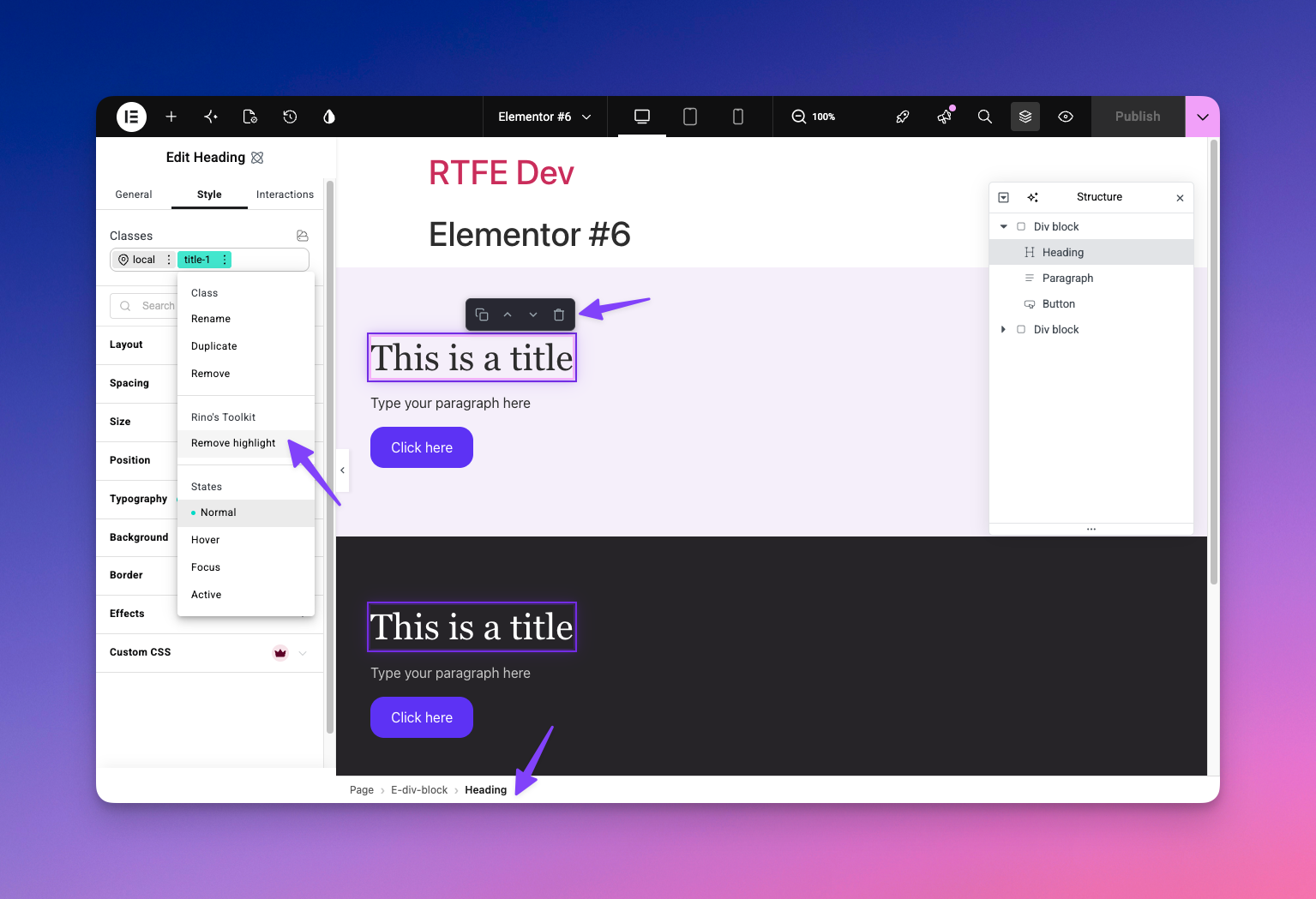Open the Elementor #6 document dropdown
This screenshot has width=1316, height=899.
click(x=545, y=117)
